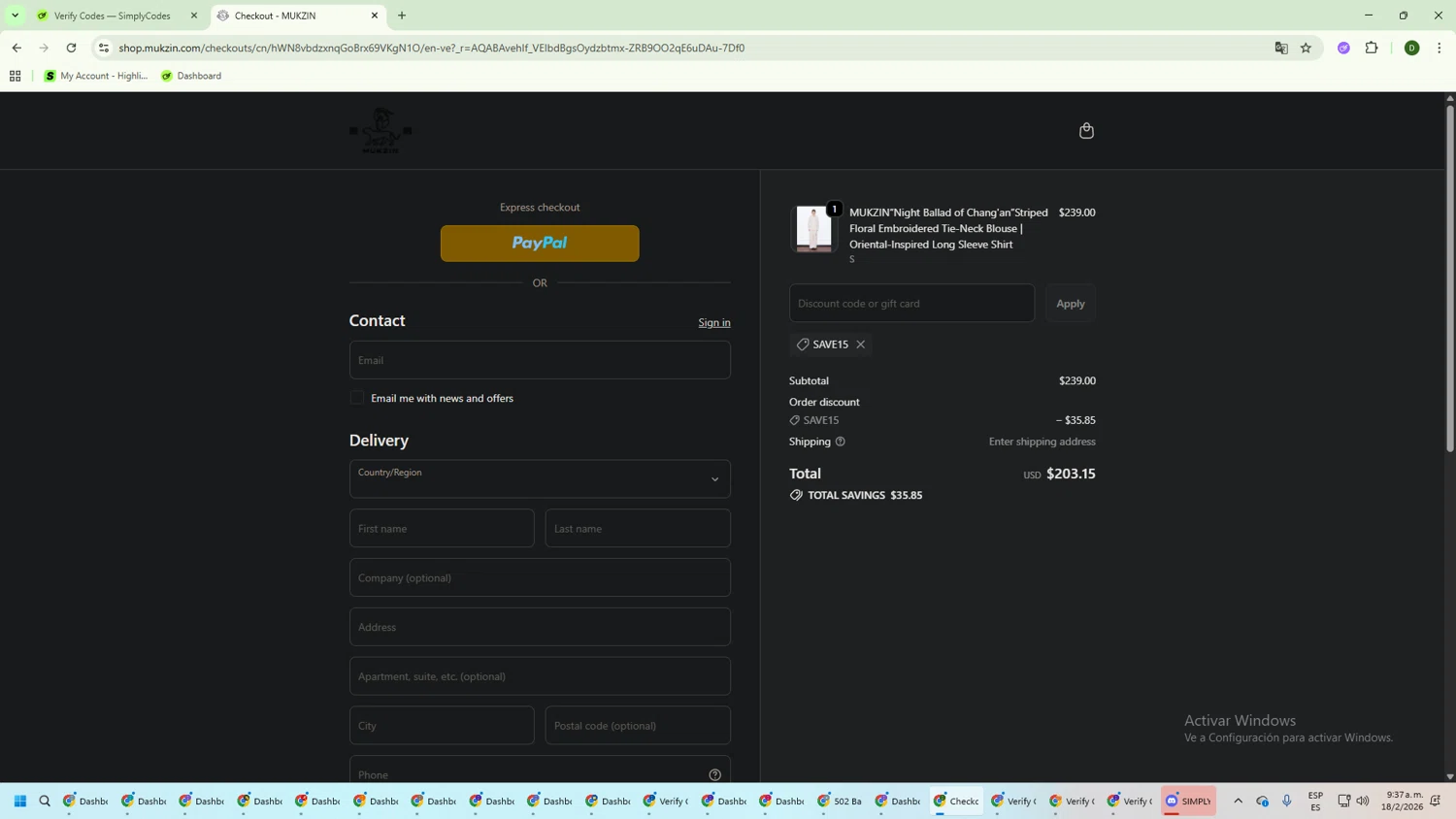Bookmark this page with the star icon
Image resolution: width=1456 pixels, height=819 pixels.
click(1307, 48)
